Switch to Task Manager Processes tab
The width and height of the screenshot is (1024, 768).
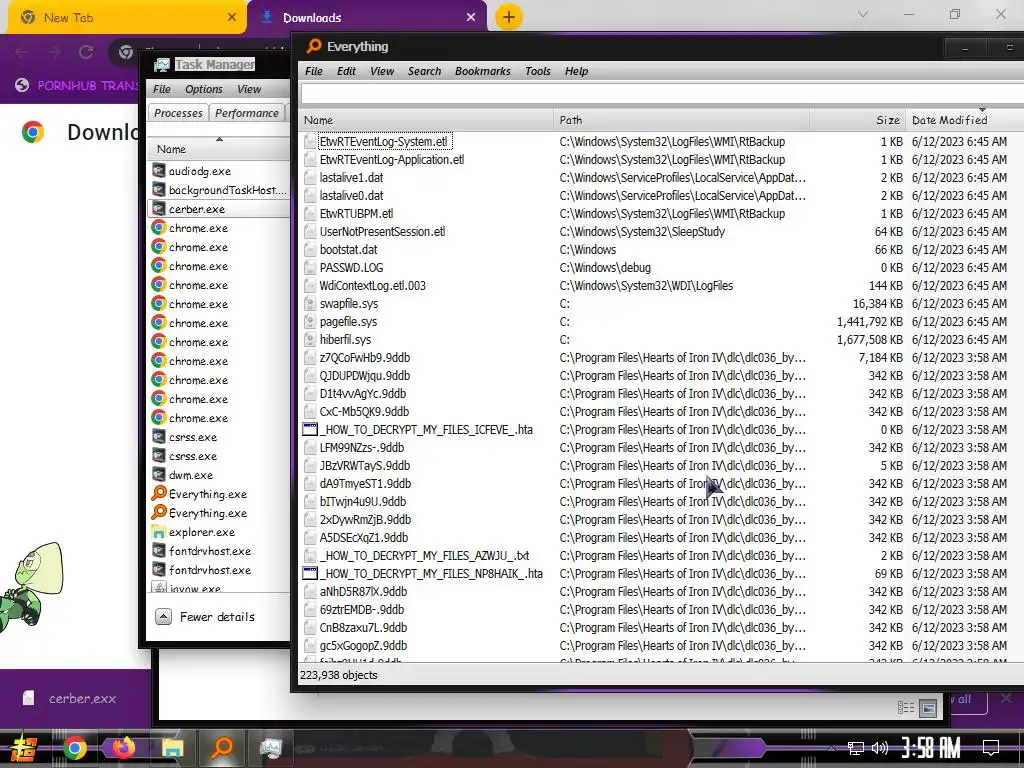178,113
